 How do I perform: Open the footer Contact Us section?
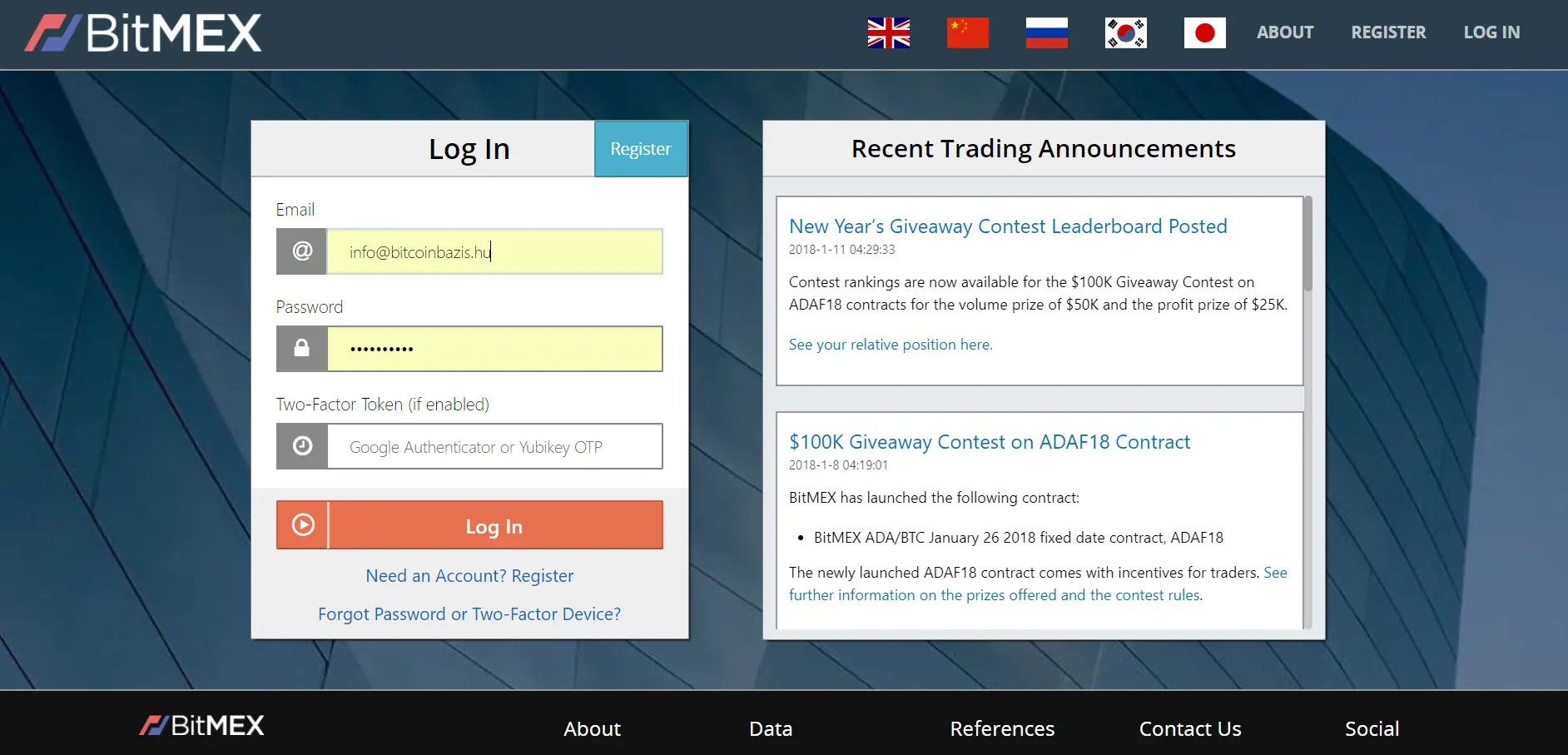[1190, 729]
